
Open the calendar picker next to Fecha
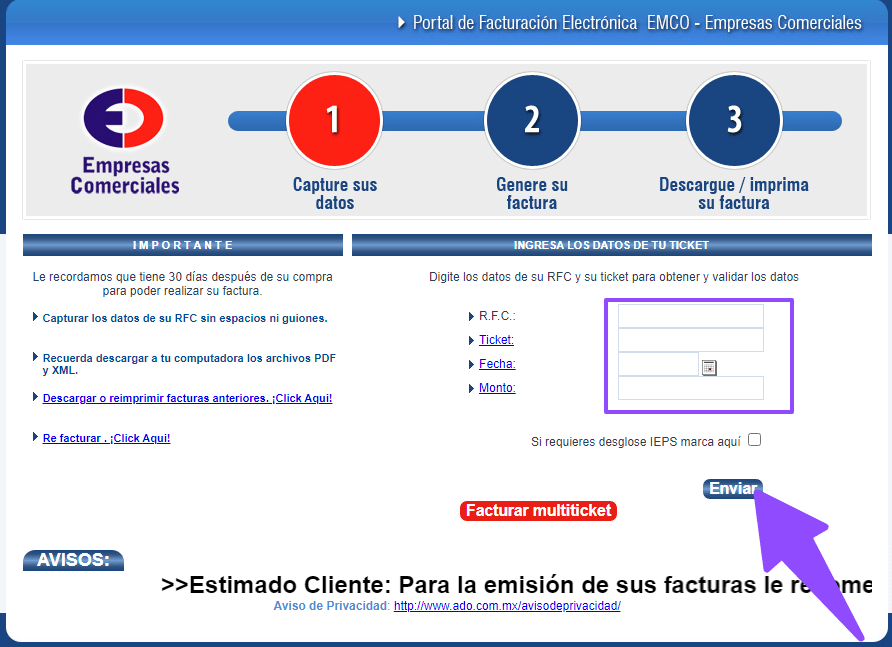pyautogui.click(x=709, y=368)
